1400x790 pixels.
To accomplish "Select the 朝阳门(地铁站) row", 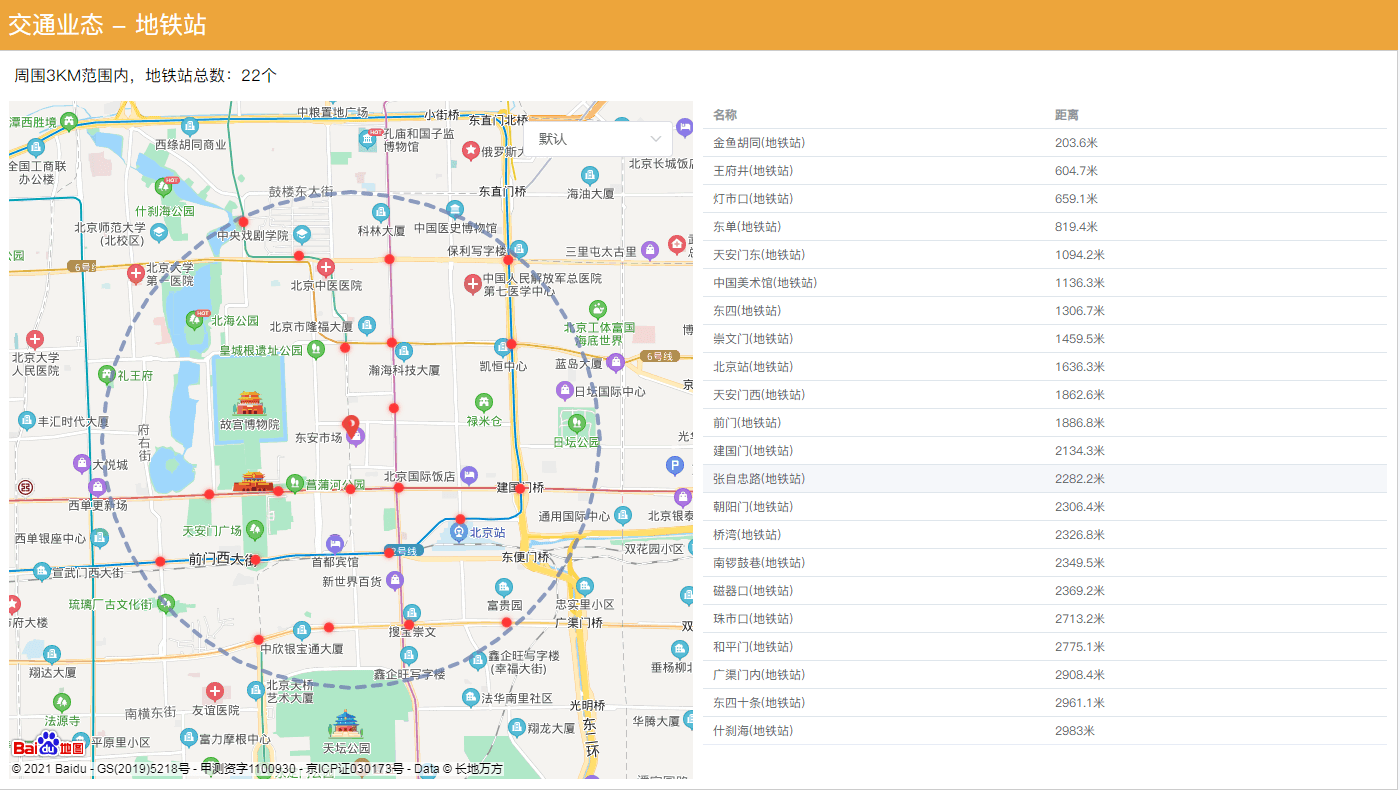I will click(x=1045, y=507).
